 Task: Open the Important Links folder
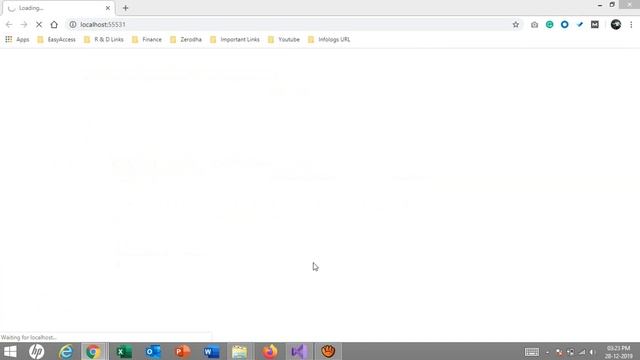tap(235, 40)
